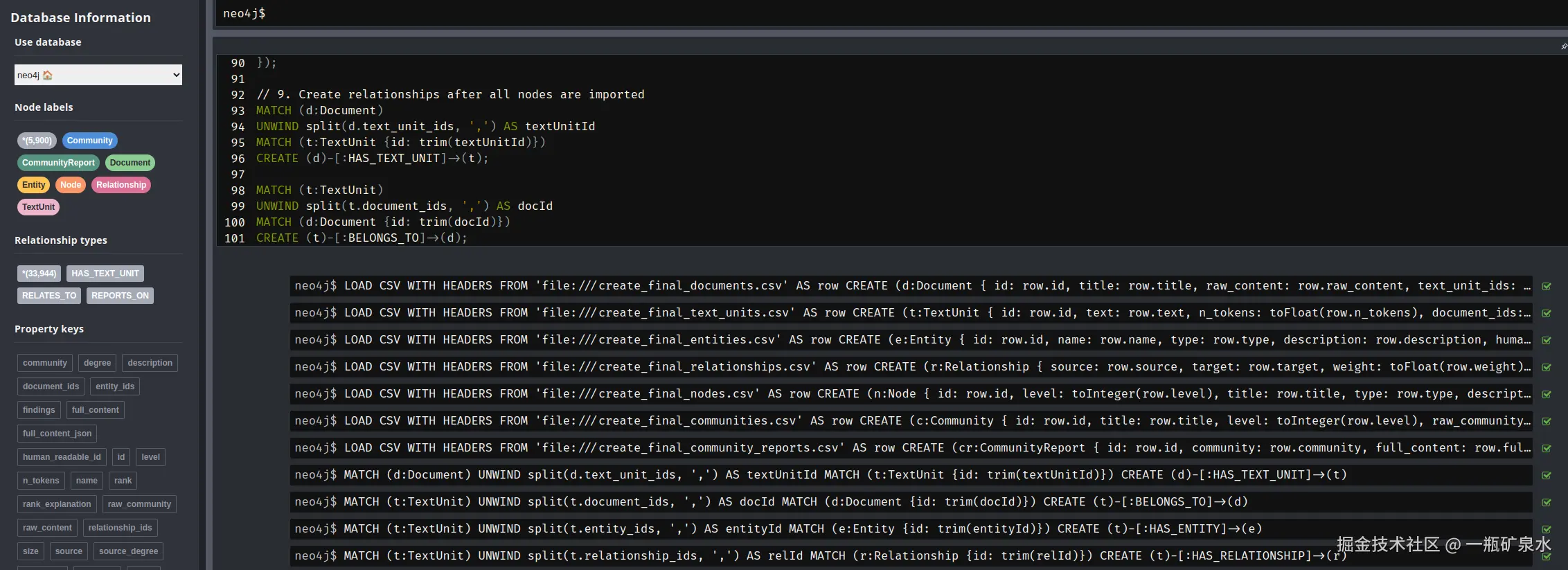Click the entity_ids property key
1568x570 pixels.
coord(115,386)
